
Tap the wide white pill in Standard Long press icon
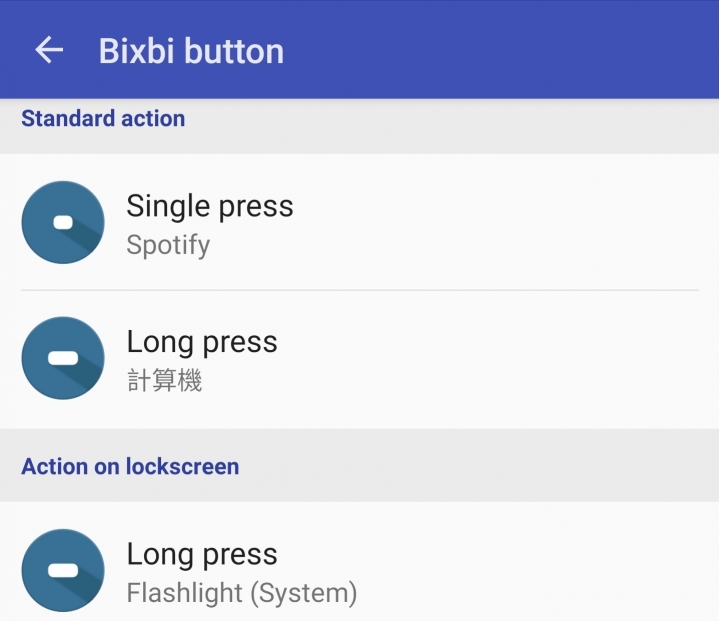tap(63, 358)
